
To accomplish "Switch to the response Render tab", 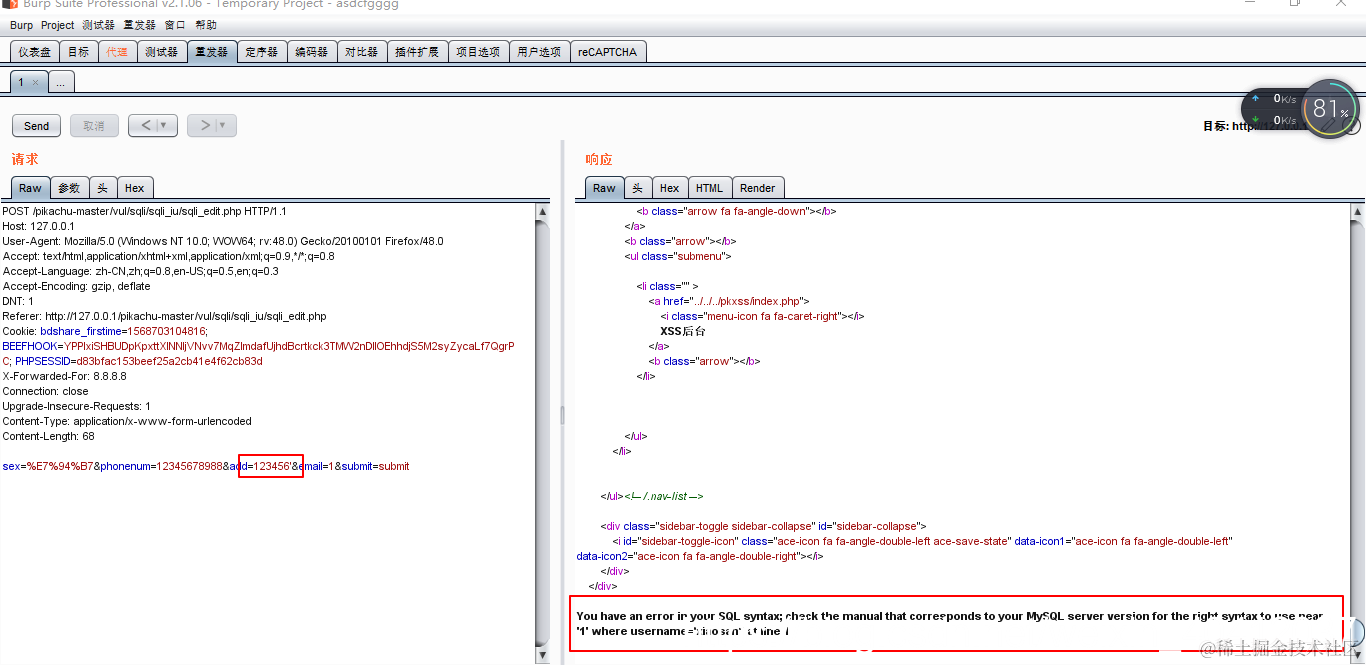I will click(758, 188).
